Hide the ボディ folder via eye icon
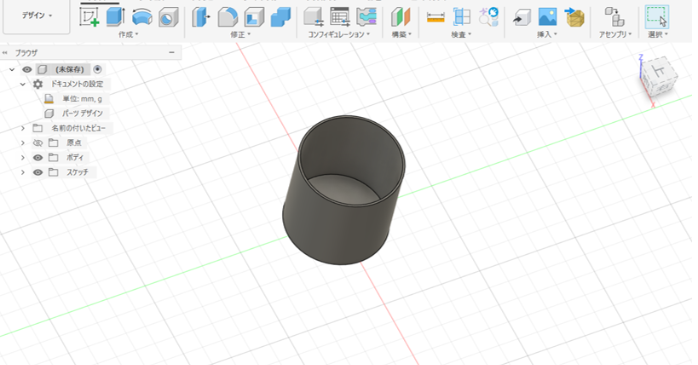The height and width of the screenshot is (365, 698). pos(38,158)
